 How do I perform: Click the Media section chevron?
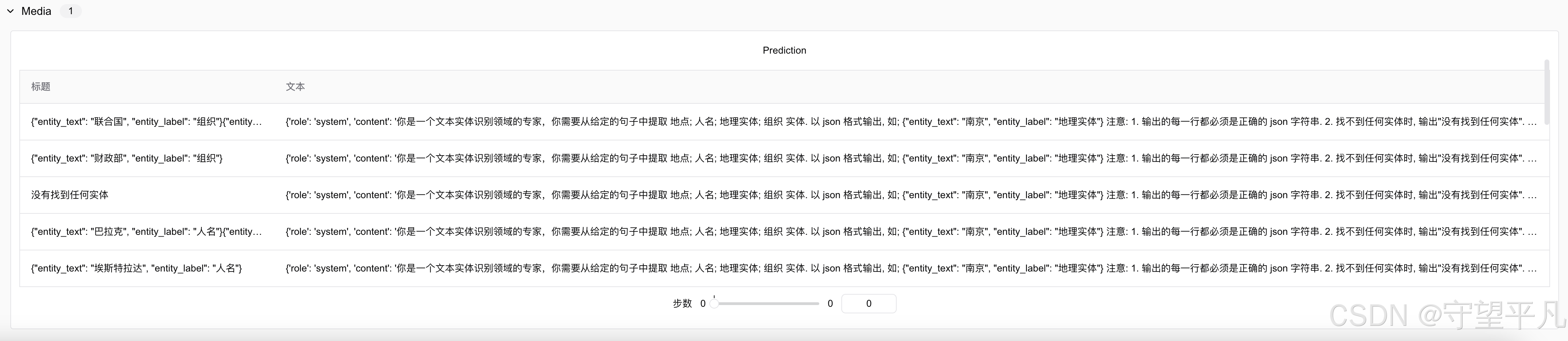10,10
